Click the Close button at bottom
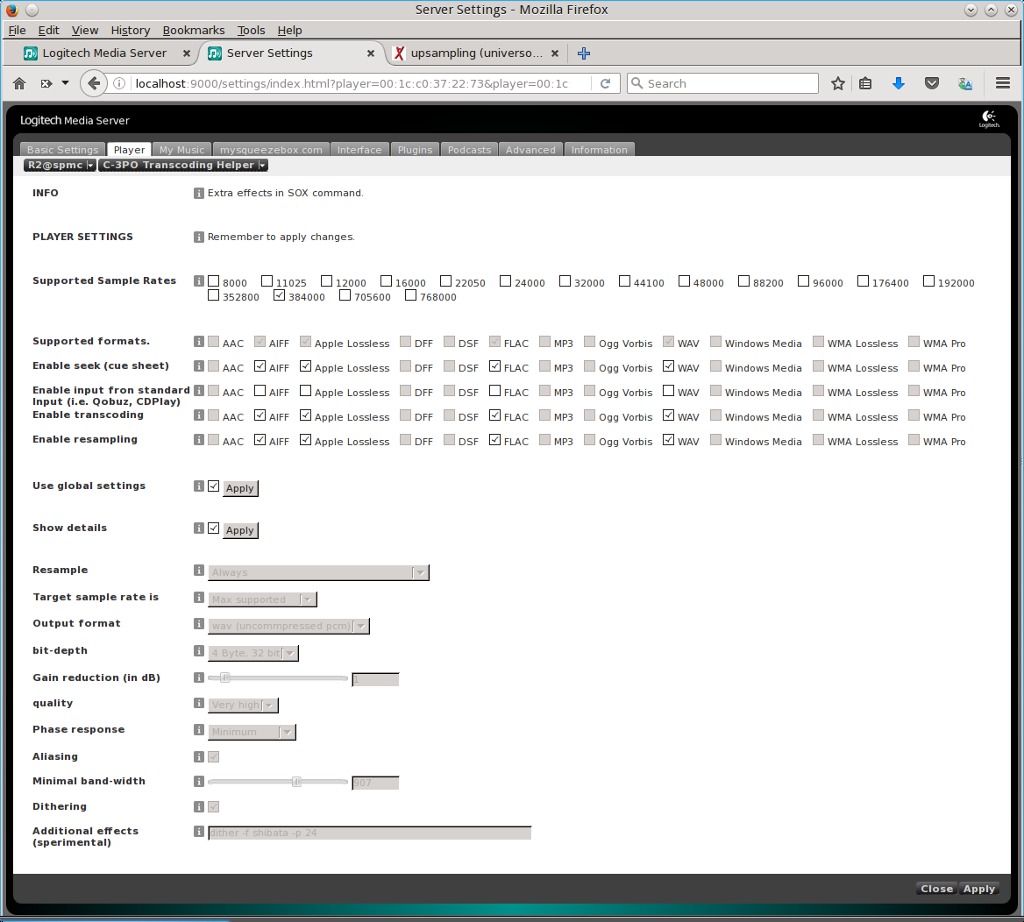The height and width of the screenshot is (922, 1024). coord(936,889)
